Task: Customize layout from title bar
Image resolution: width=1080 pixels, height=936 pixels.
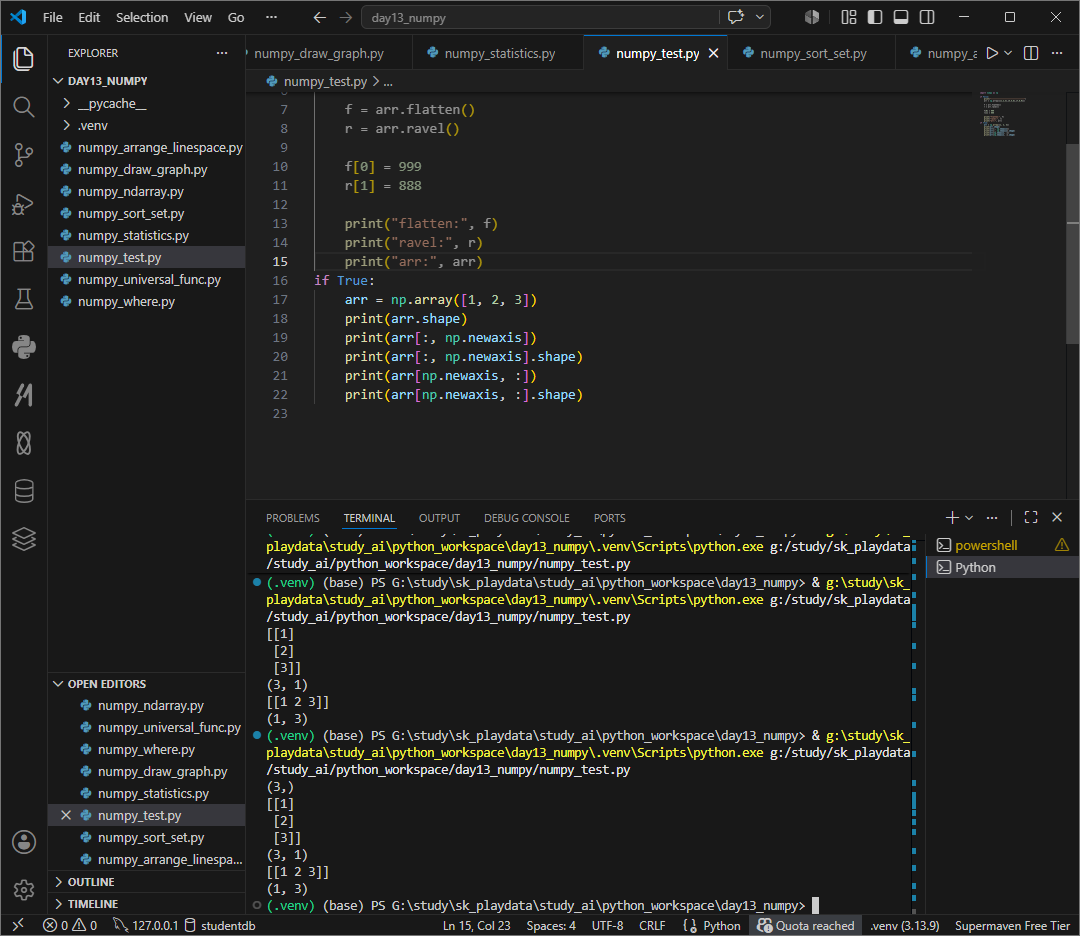Action: [849, 17]
